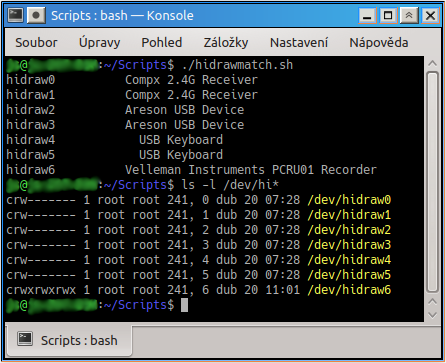Open the Soubor menu
The height and width of the screenshot is (363, 446).
point(36,43)
